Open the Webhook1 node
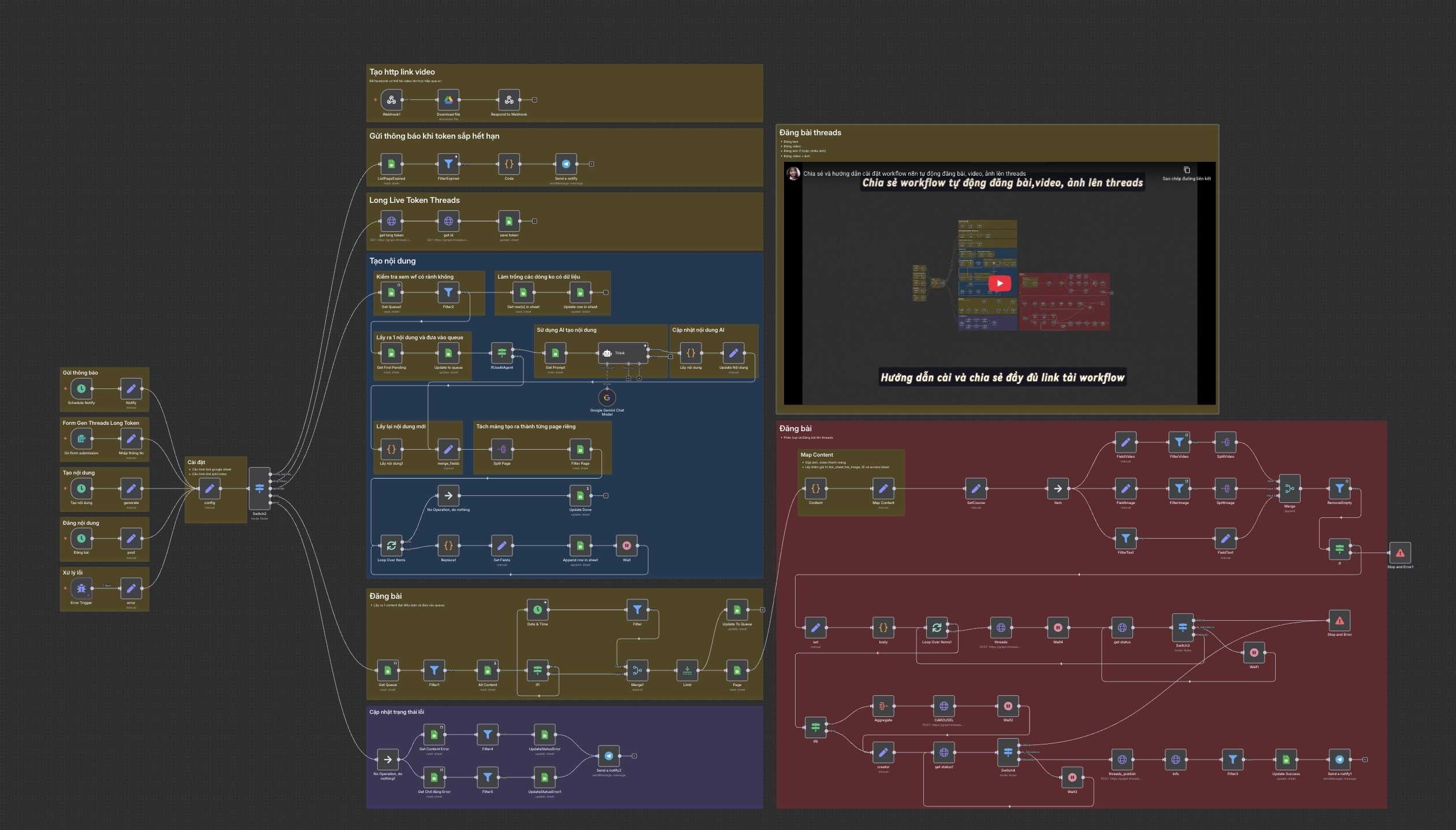This screenshot has height=830, width=1456. [391, 100]
